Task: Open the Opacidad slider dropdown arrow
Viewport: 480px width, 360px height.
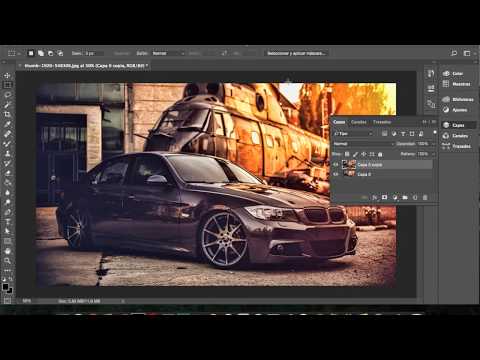Action: (433, 144)
